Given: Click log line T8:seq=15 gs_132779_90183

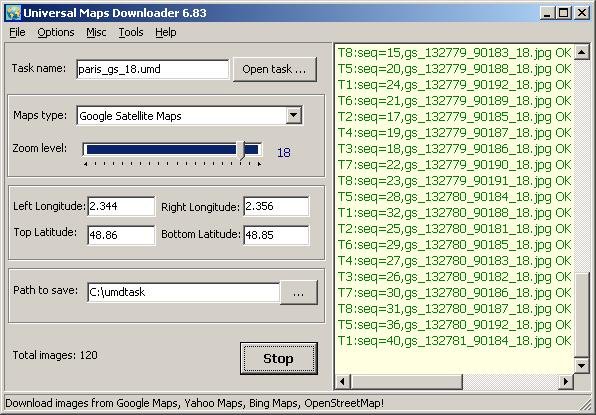Looking at the screenshot, I should (454, 53).
